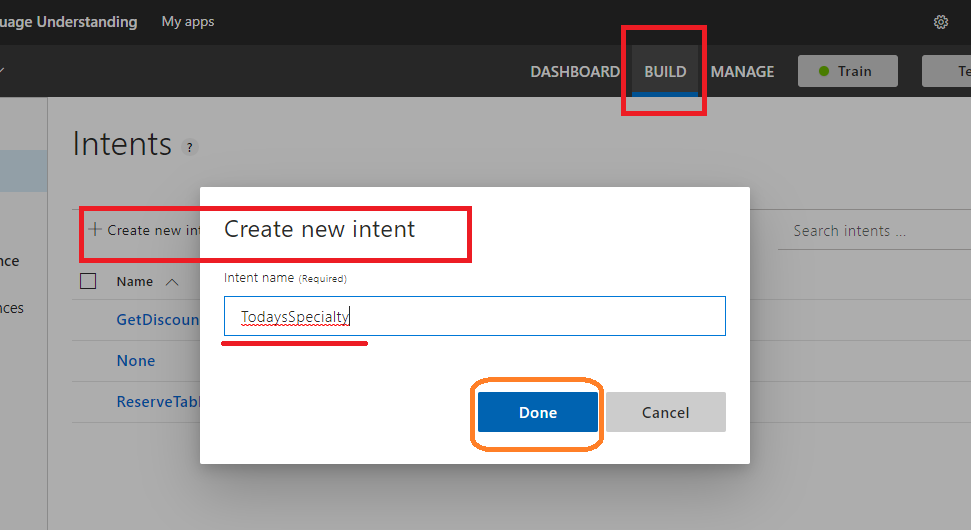Go to My apps
This screenshot has width=971, height=530.
coord(188,21)
